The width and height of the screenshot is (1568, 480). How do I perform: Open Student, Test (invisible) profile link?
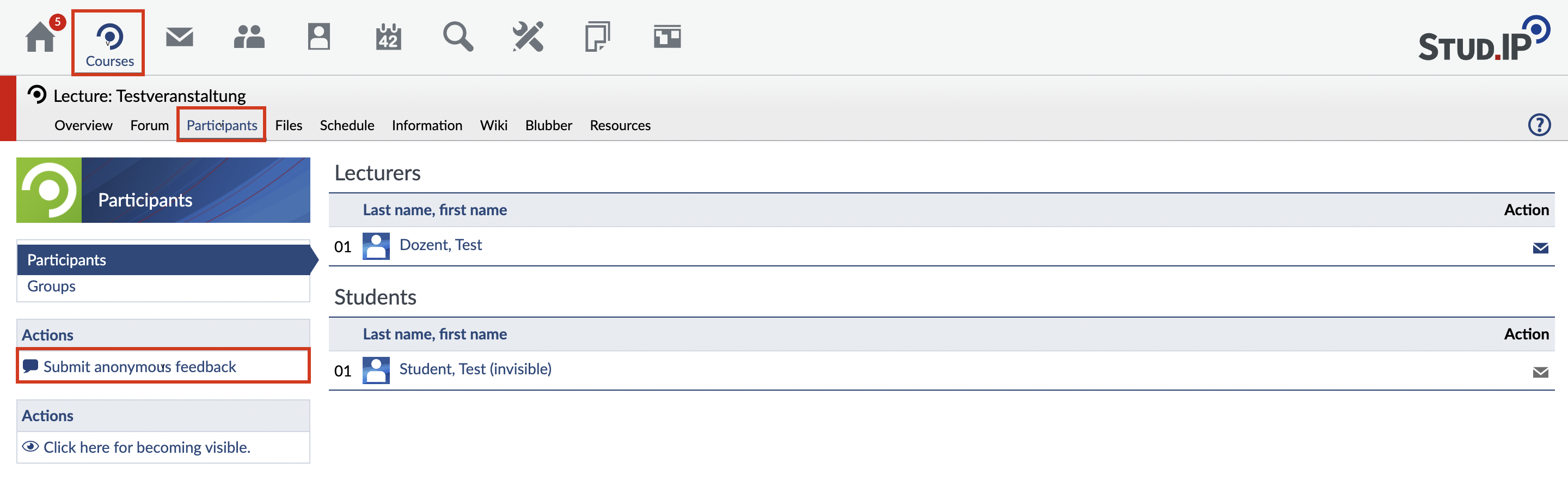coord(475,369)
